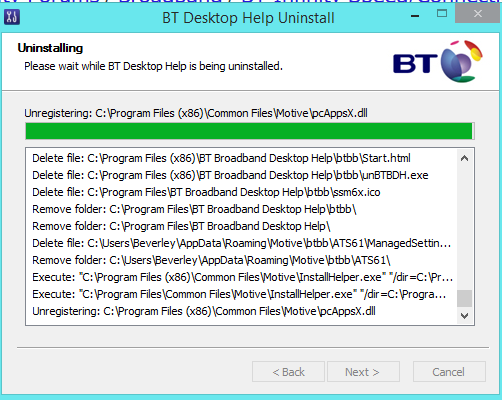Click the Cancel button
Screen dimensions: 502x400
[x=449, y=372]
